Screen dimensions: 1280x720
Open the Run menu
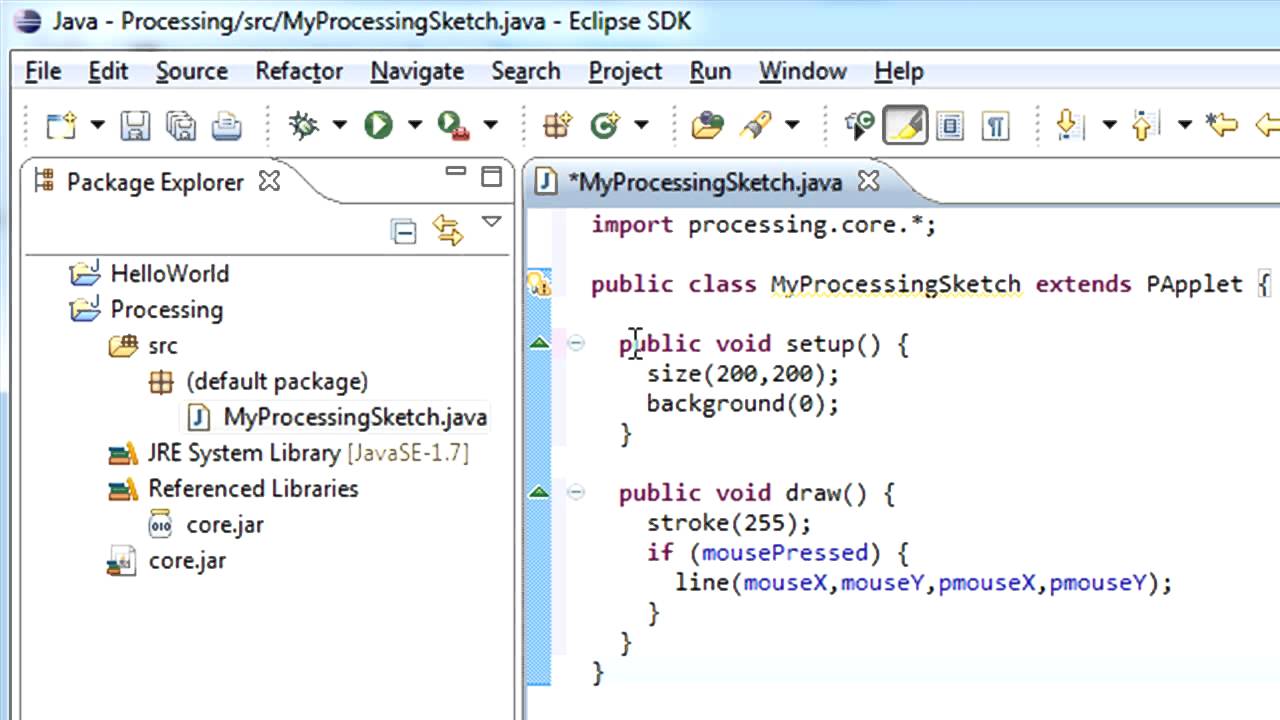point(710,71)
